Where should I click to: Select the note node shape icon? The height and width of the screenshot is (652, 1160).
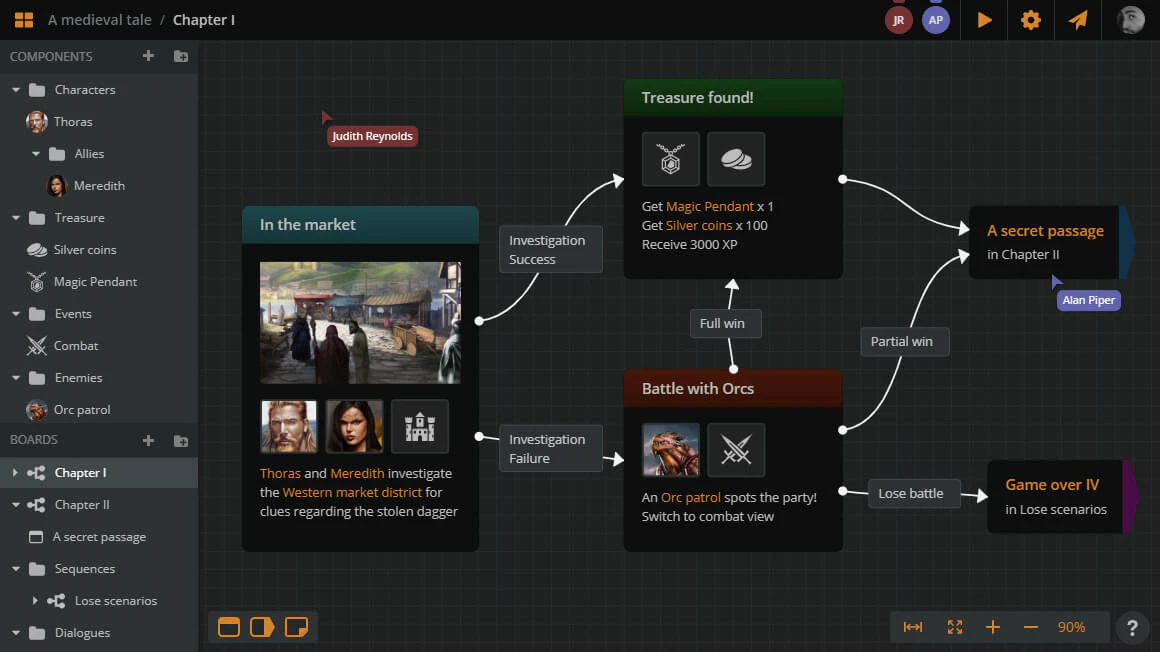pos(296,627)
